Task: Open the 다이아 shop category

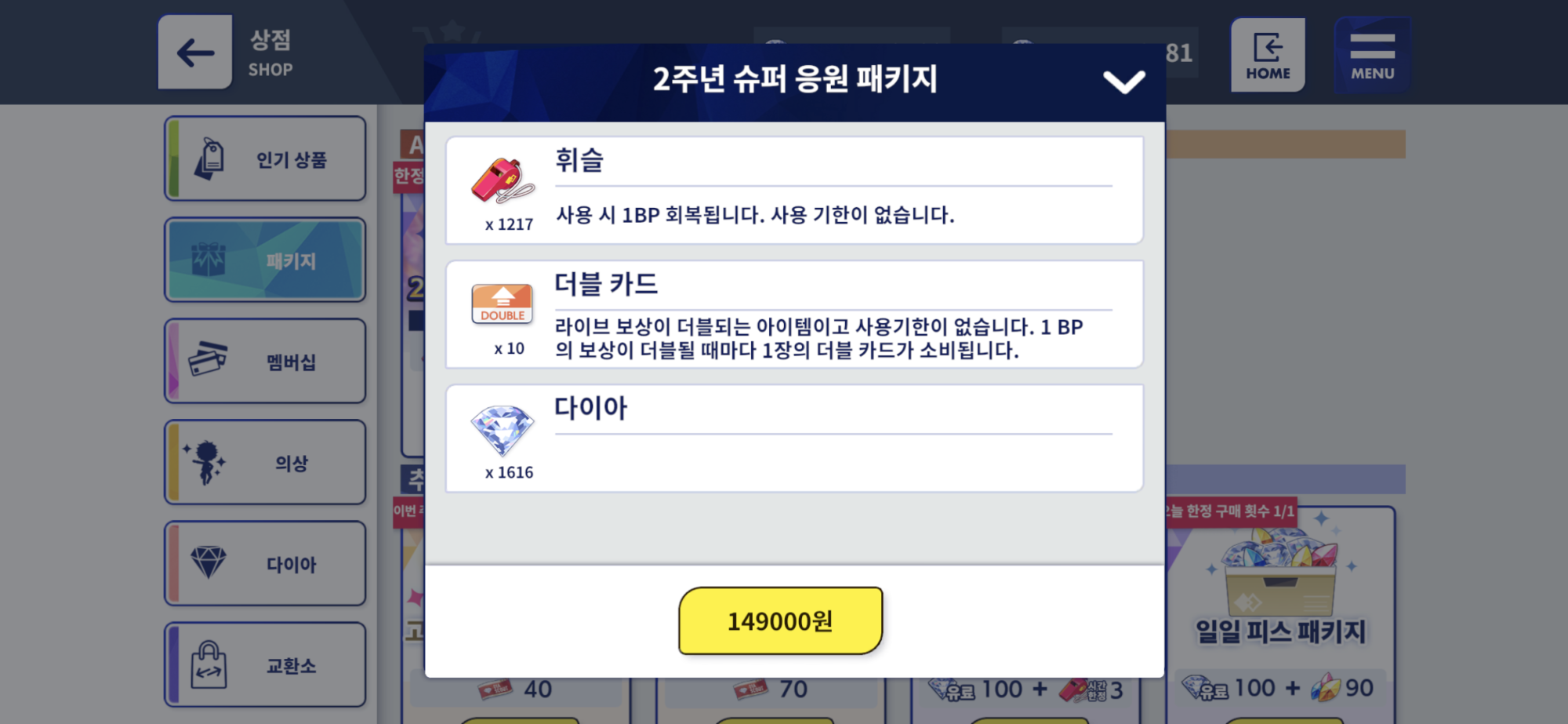Action: tap(265, 563)
